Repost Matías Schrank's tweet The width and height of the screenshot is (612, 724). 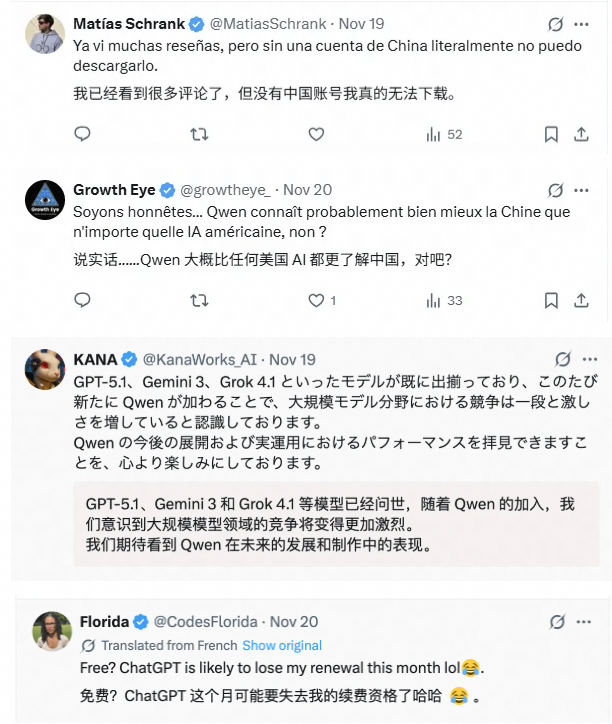(x=199, y=134)
